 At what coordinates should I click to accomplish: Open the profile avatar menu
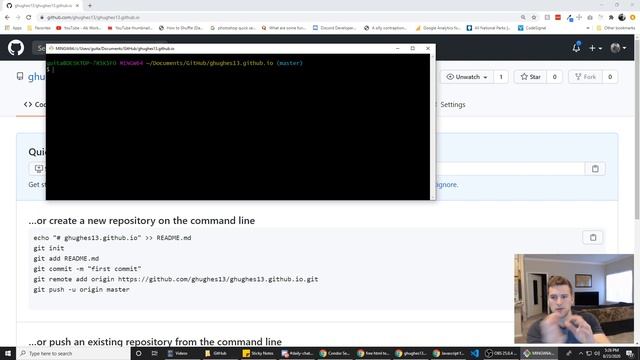[618, 48]
